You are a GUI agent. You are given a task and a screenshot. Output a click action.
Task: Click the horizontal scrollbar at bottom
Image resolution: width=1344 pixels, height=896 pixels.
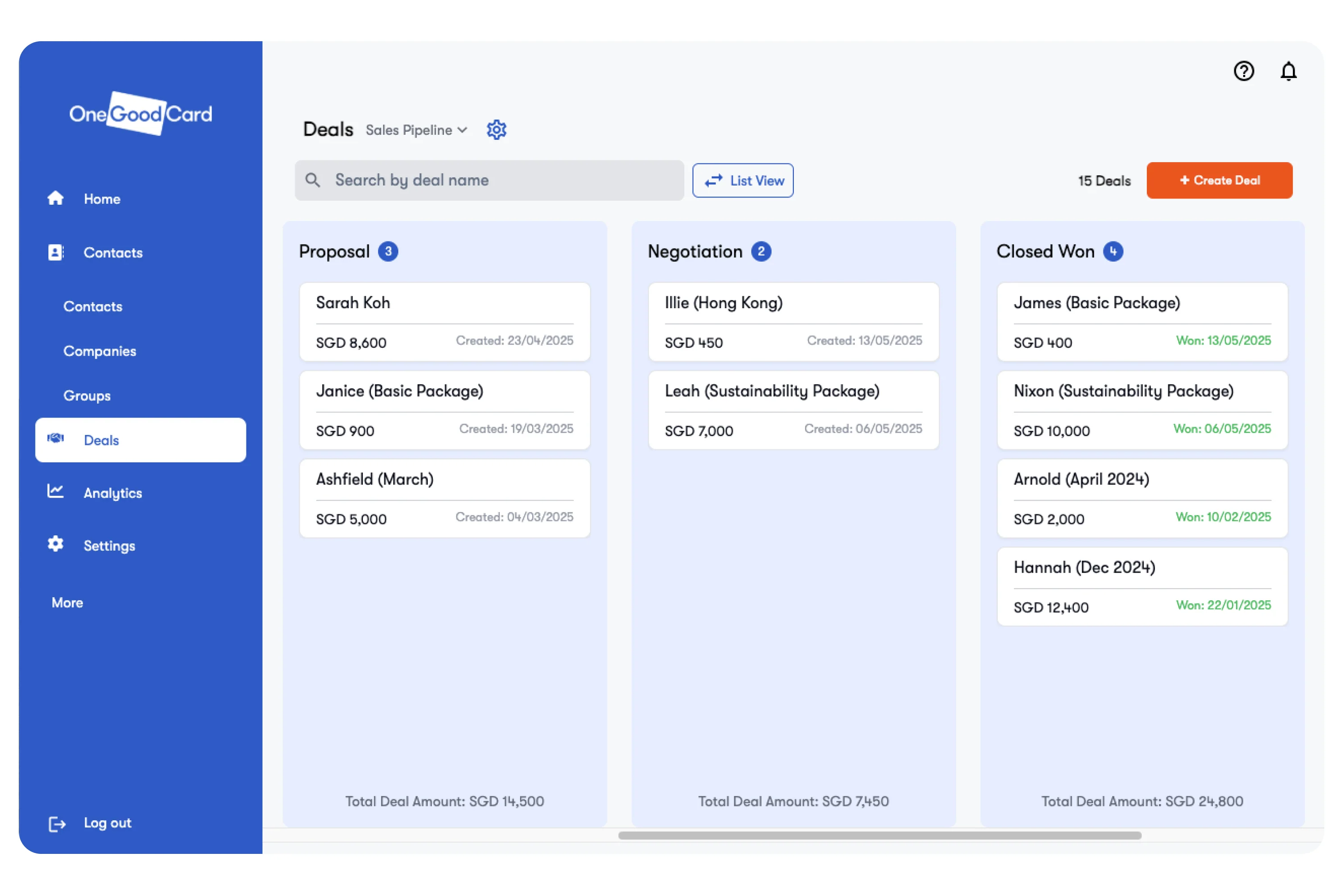point(879,836)
